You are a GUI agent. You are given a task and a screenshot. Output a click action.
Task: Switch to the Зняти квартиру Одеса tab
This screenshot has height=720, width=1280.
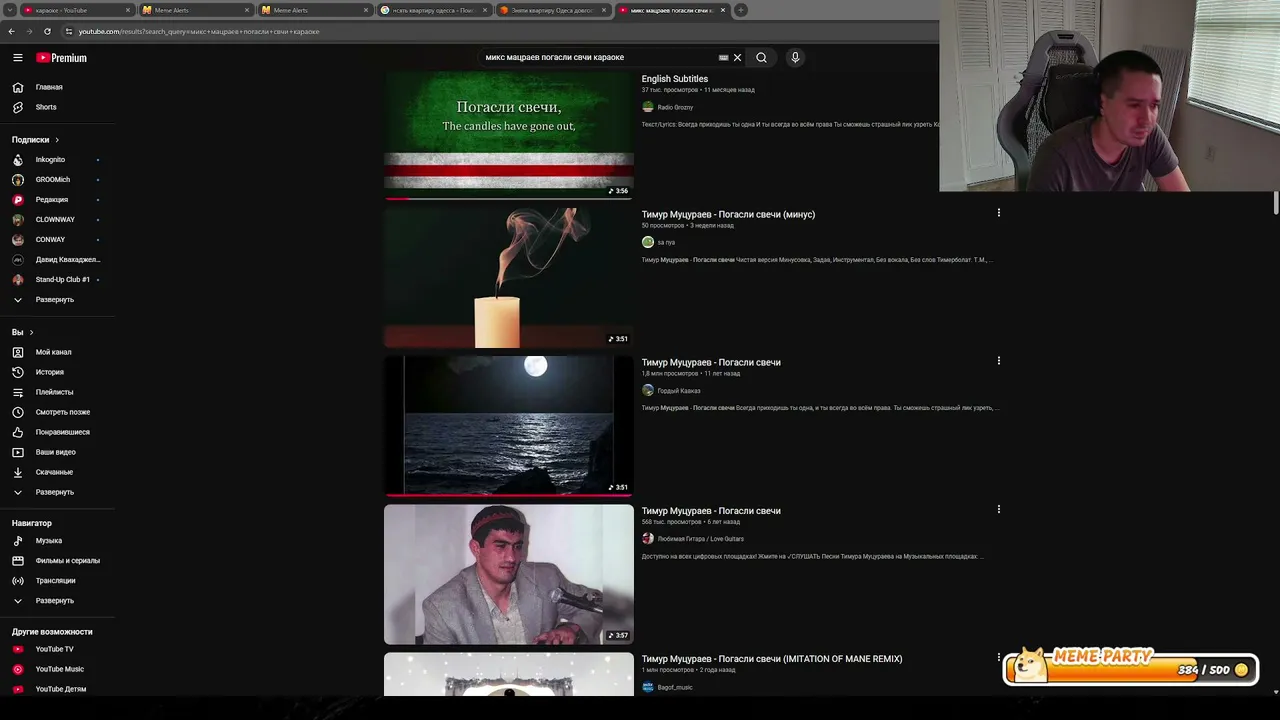[552, 10]
